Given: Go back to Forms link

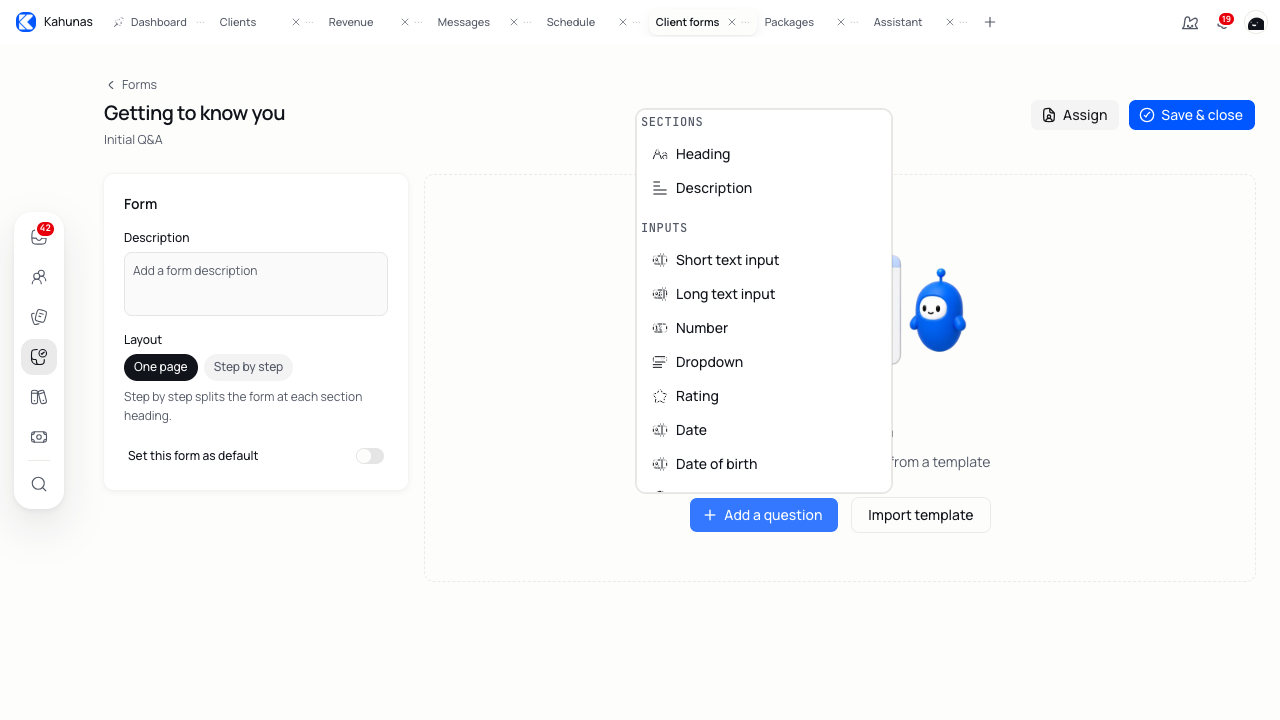Looking at the screenshot, I should (131, 85).
